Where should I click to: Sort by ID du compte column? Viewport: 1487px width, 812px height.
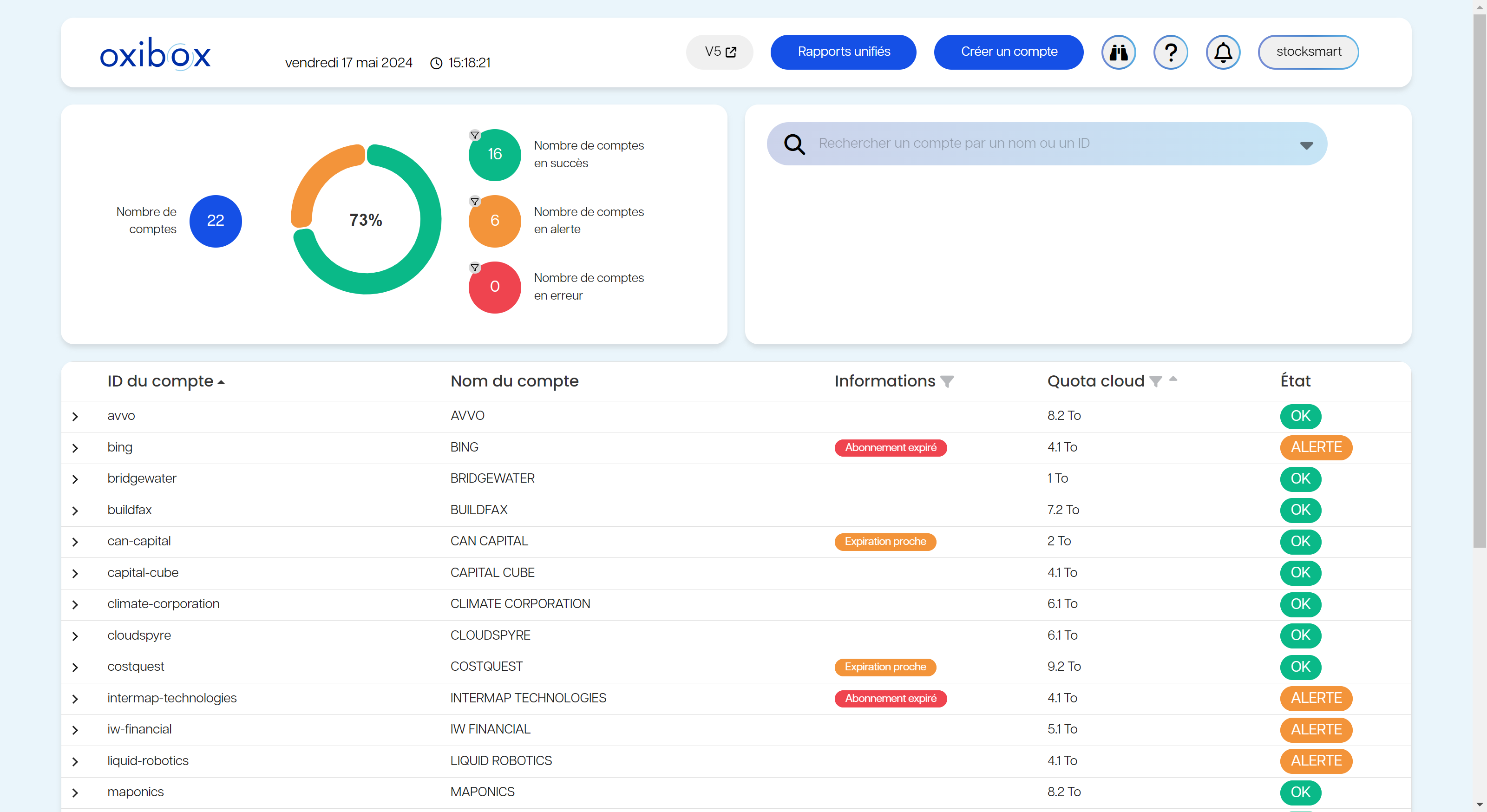click(x=166, y=381)
